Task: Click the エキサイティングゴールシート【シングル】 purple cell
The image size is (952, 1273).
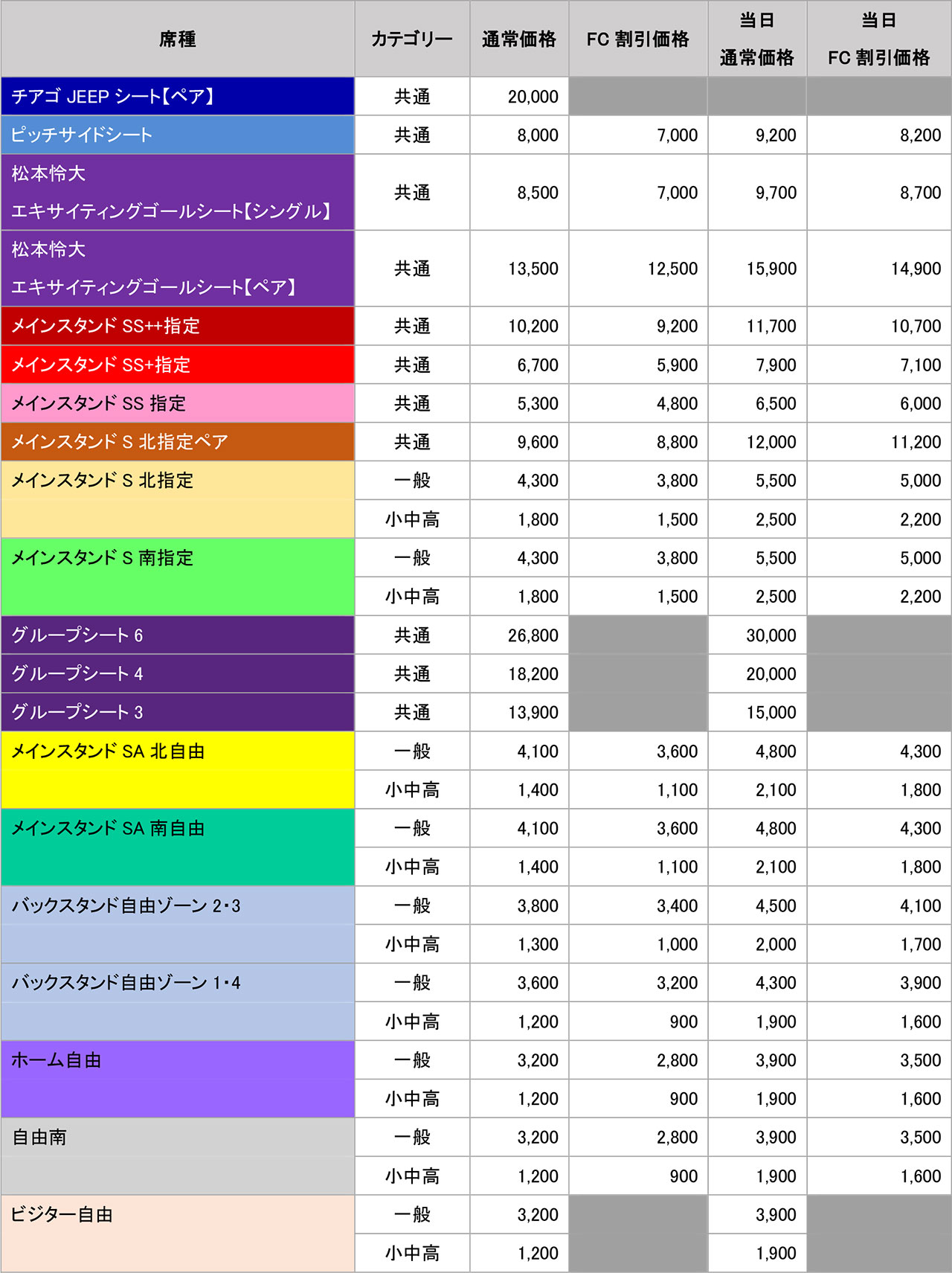Action: click(x=178, y=192)
